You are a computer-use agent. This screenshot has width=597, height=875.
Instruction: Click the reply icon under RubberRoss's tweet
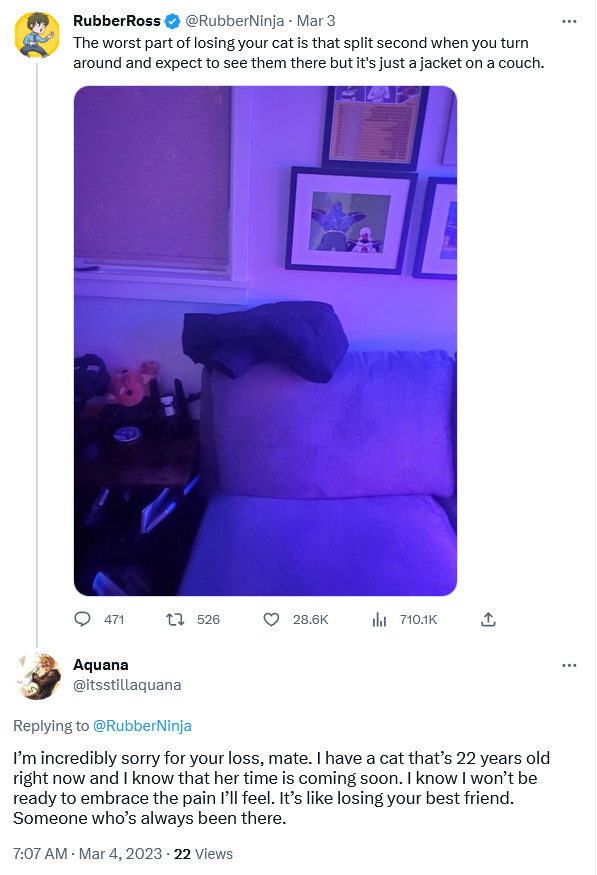click(83, 619)
